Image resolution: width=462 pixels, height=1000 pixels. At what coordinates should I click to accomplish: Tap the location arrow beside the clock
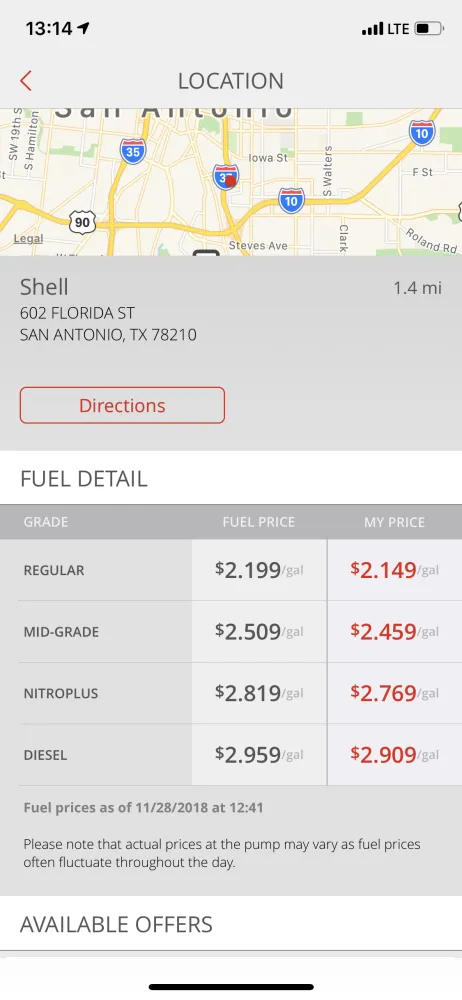(84, 28)
